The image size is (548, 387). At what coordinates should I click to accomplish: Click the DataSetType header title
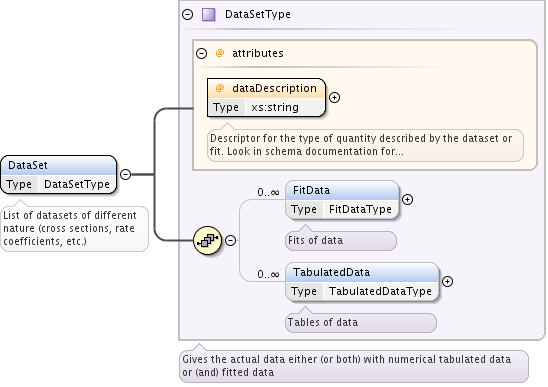[258, 14]
